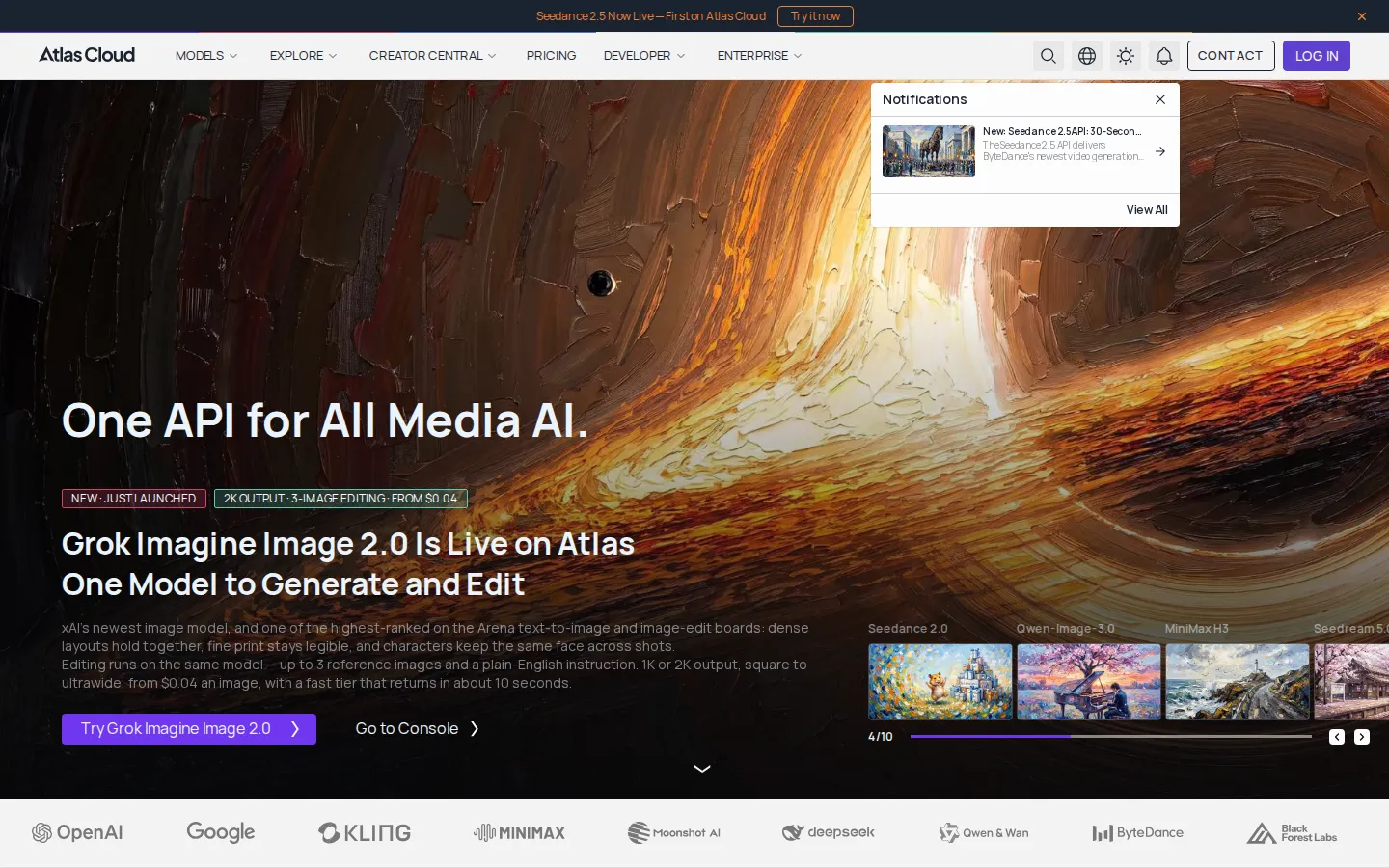Dismiss the top announcement banner
The image size is (1389, 868).
coord(1362,16)
